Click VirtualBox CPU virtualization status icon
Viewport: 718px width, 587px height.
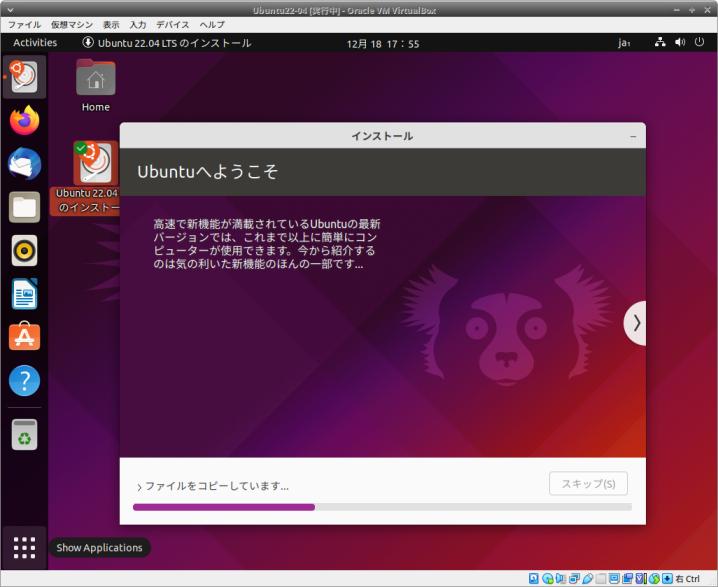point(640,578)
